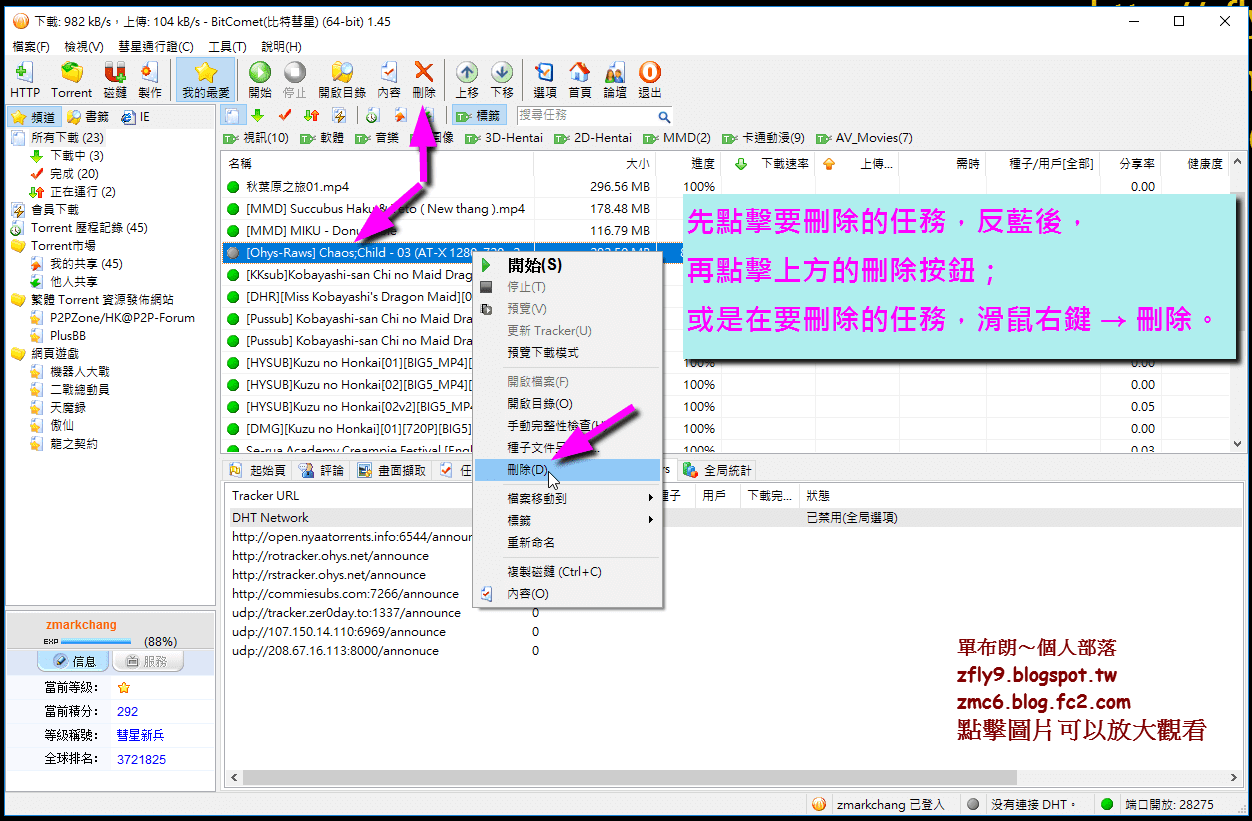The image size is (1252, 821).
Task: Click the 信息 user panel button
Action: pos(73,661)
